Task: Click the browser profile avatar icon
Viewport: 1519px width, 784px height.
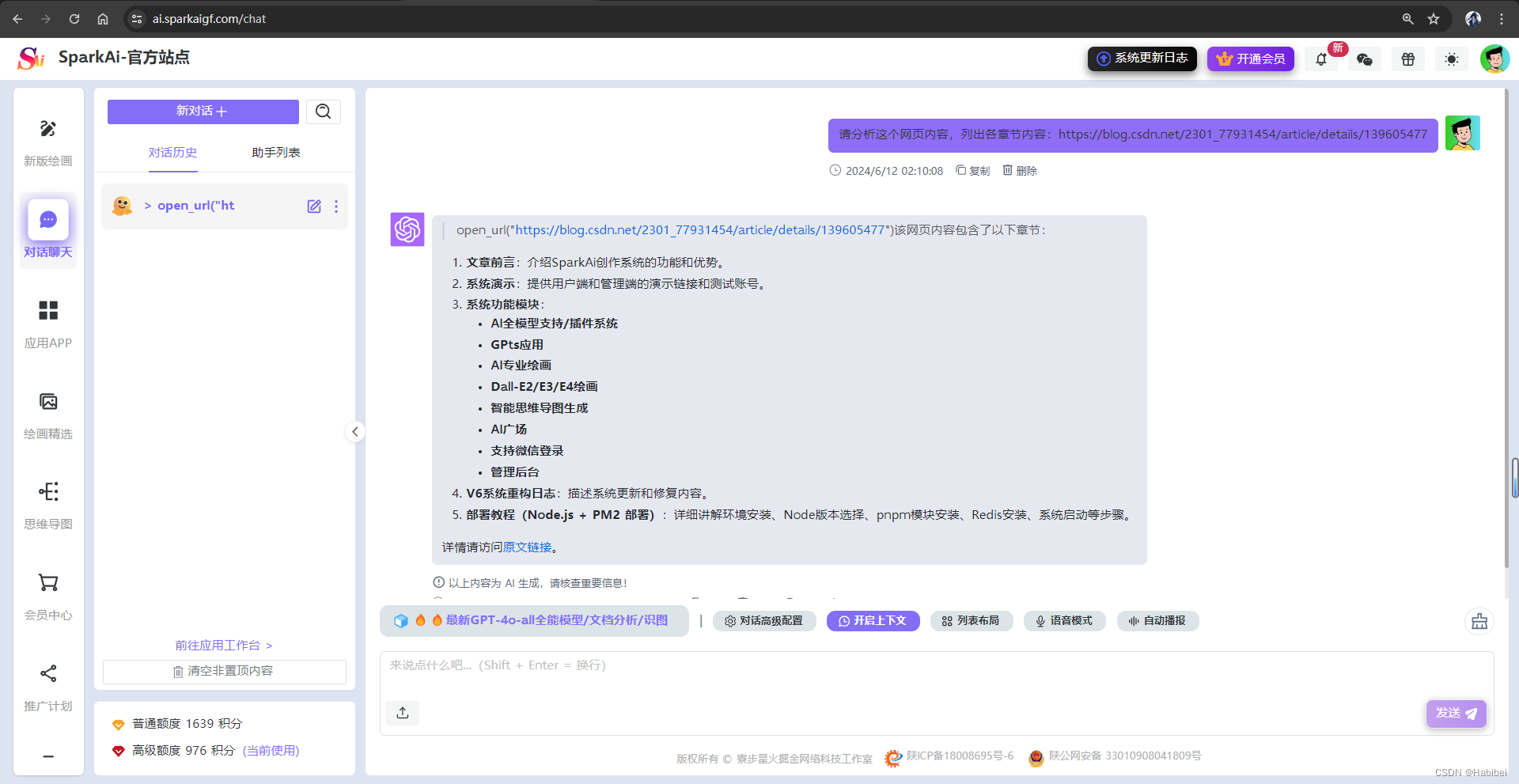Action: [1473, 19]
